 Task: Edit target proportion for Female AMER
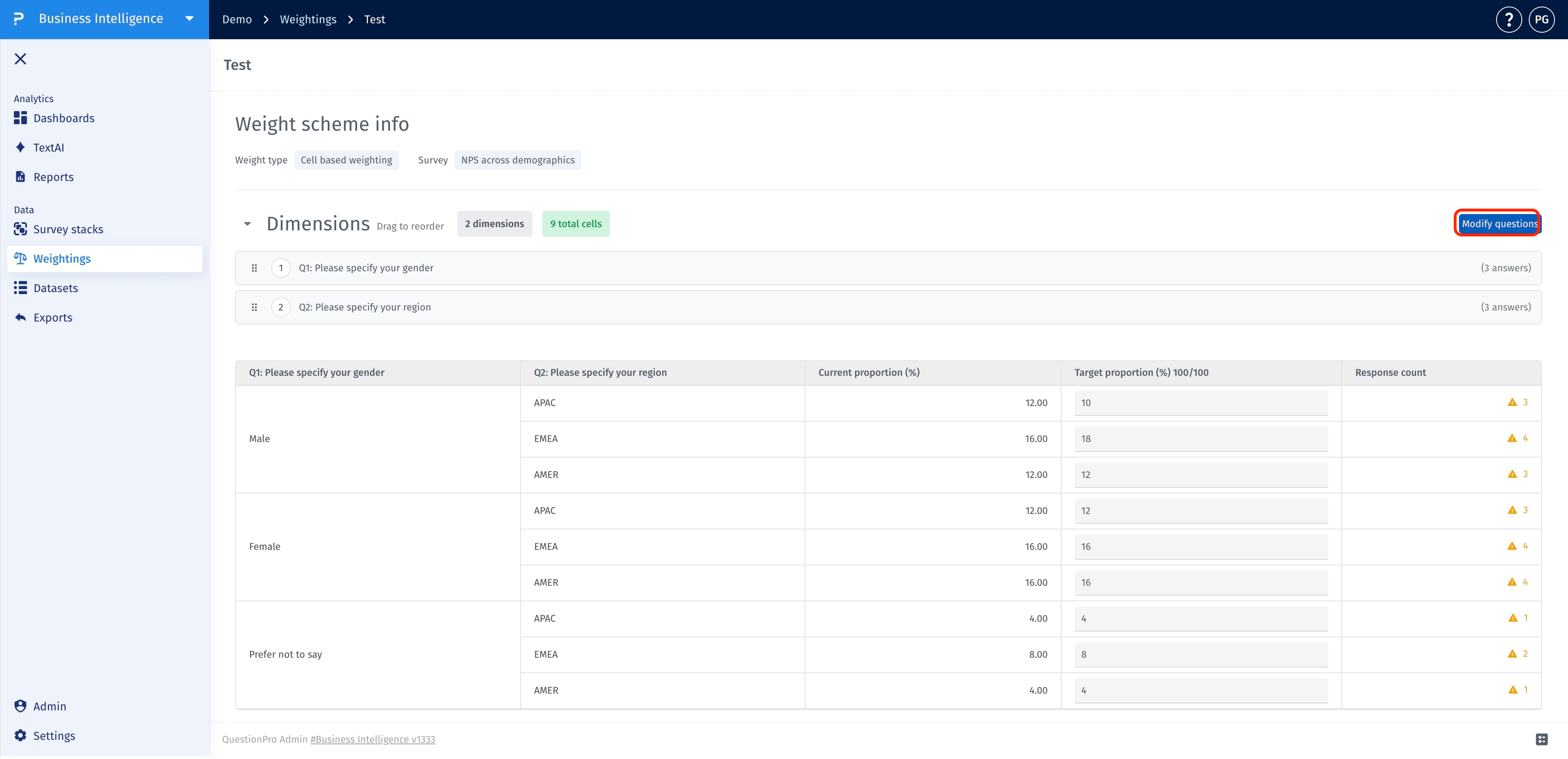point(1201,583)
